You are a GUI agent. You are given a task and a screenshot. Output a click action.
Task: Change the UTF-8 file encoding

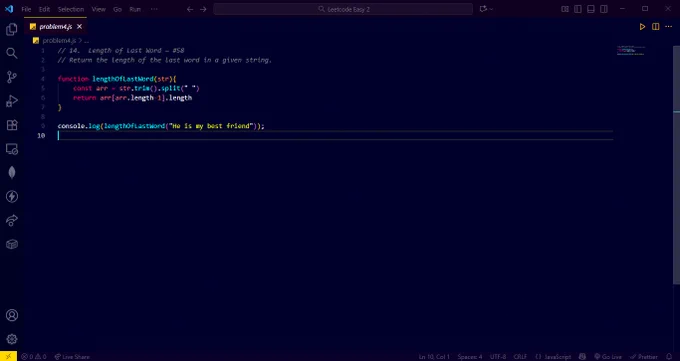point(498,357)
